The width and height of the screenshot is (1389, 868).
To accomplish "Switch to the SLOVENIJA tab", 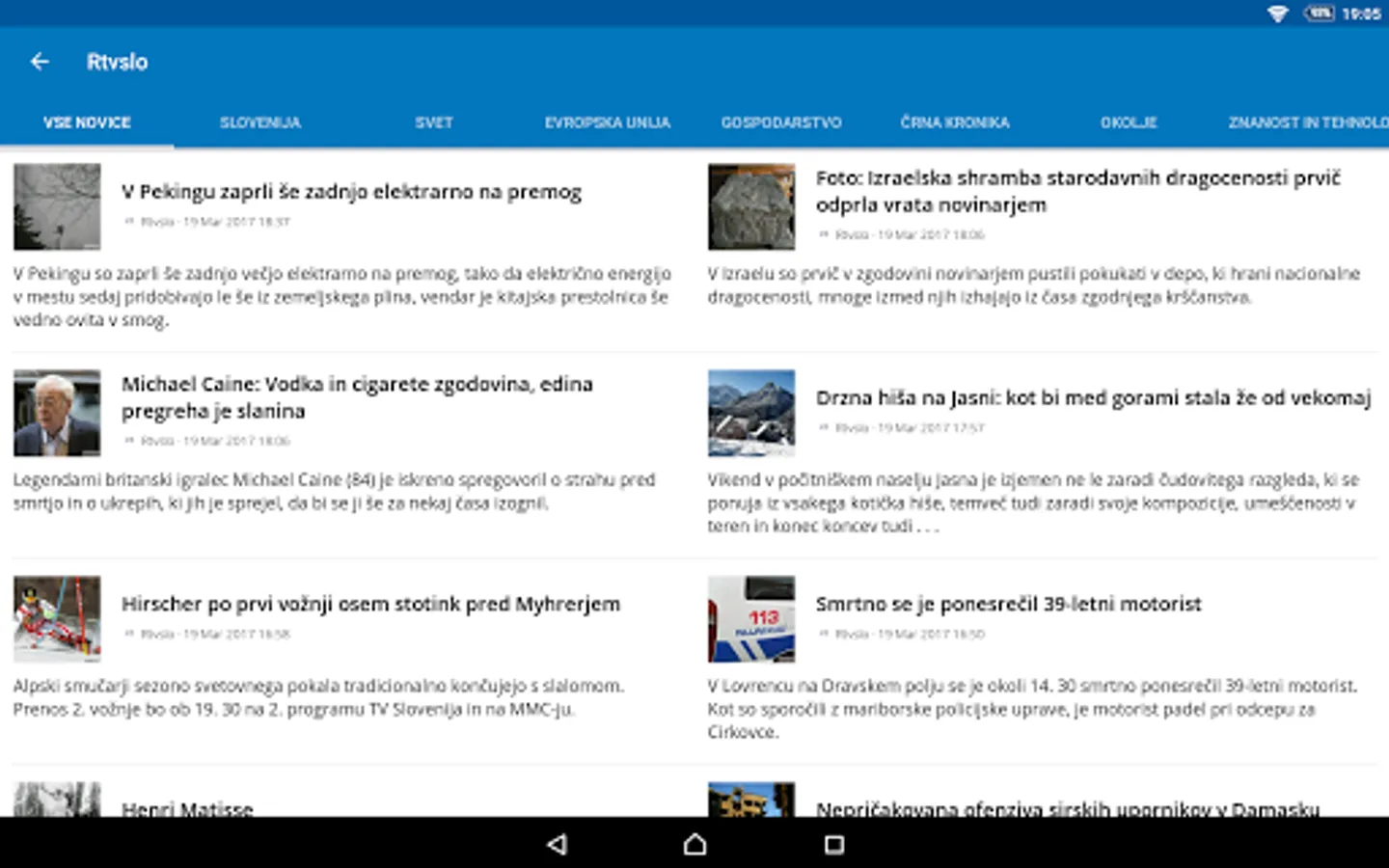I will 260,122.
